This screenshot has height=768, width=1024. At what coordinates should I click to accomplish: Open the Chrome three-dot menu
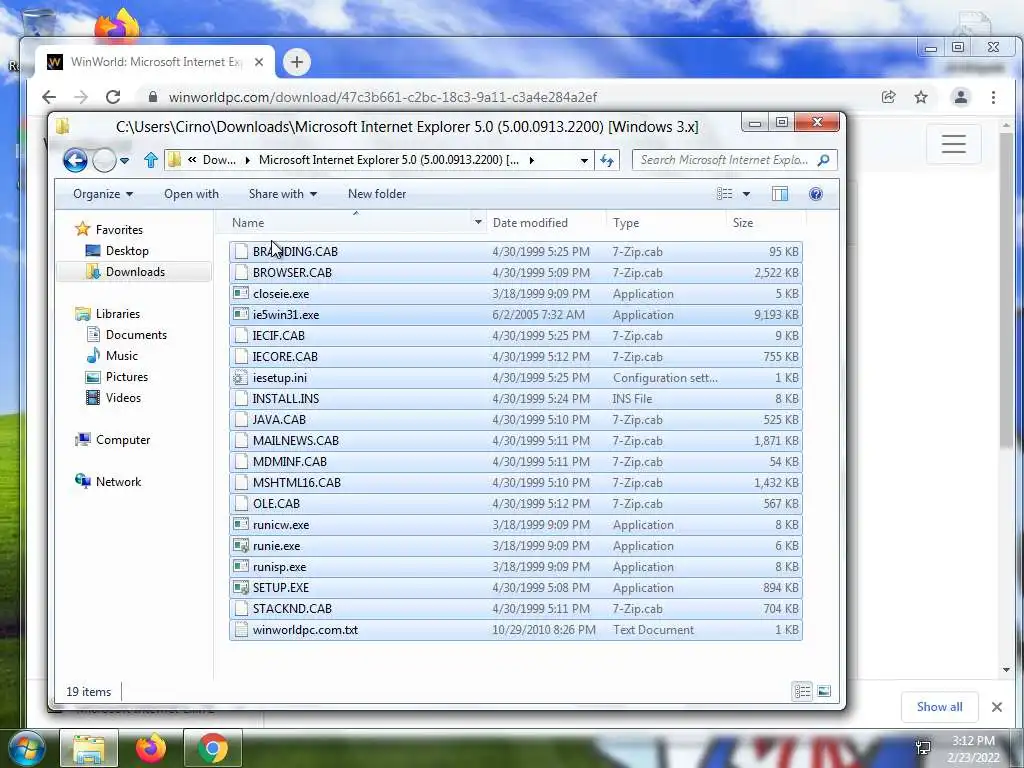tap(993, 97)
